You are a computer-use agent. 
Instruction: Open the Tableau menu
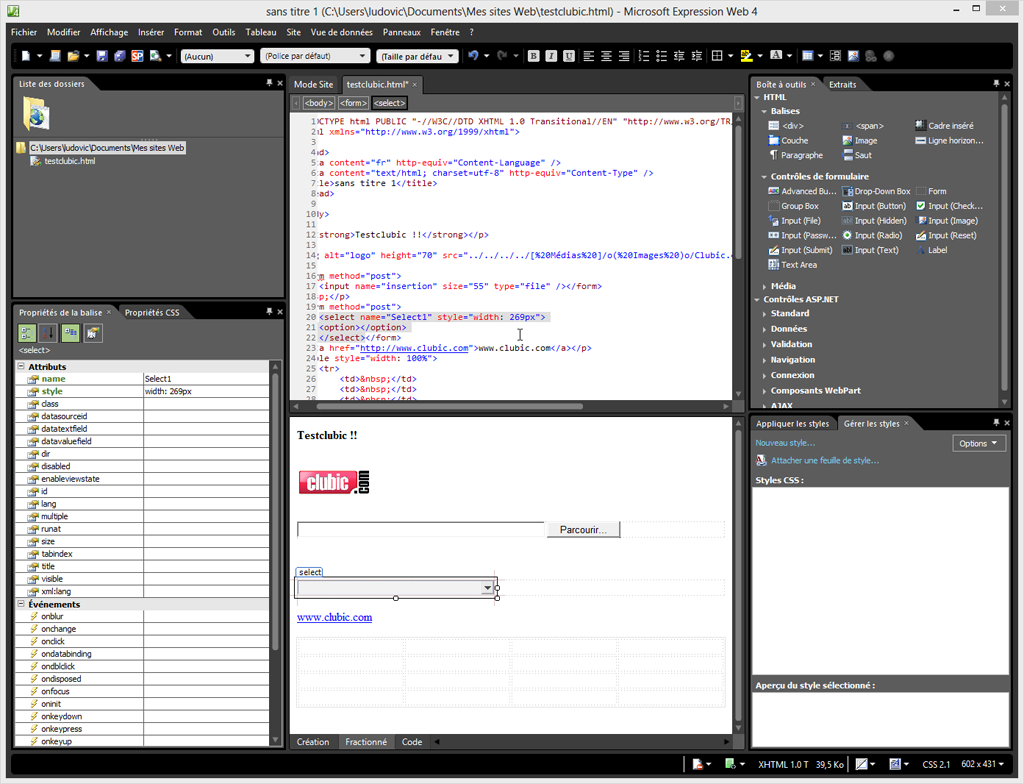(261, 32)
